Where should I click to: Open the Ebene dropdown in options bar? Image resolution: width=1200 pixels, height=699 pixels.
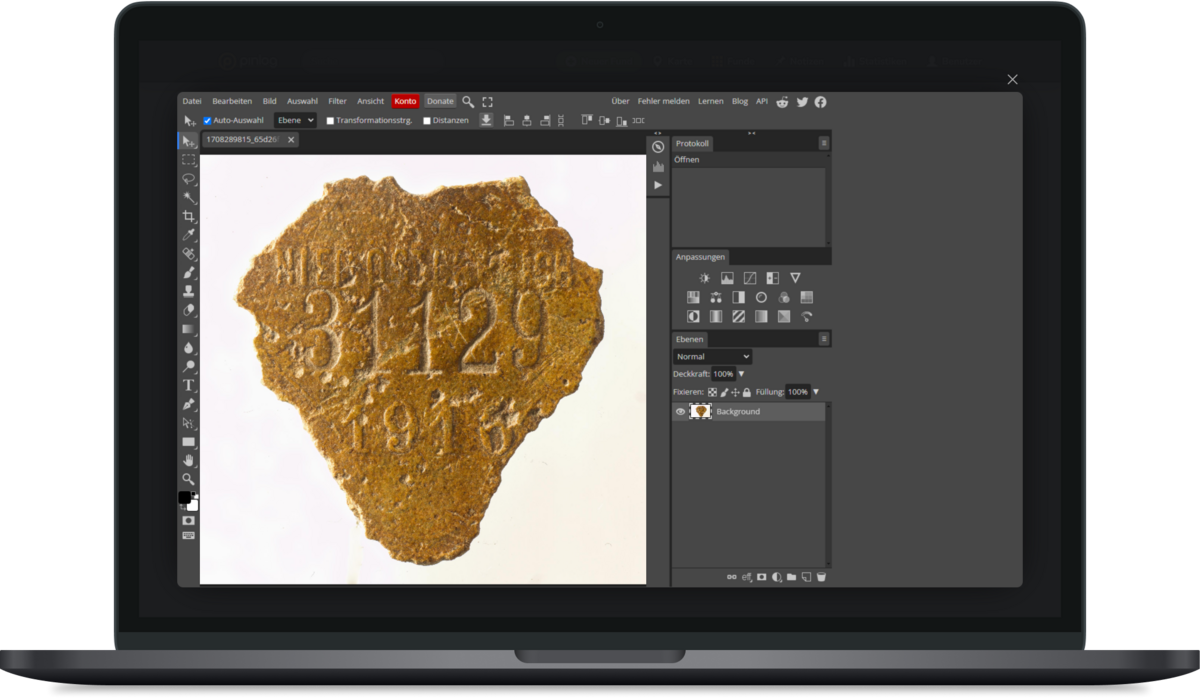tap(295, 120)
